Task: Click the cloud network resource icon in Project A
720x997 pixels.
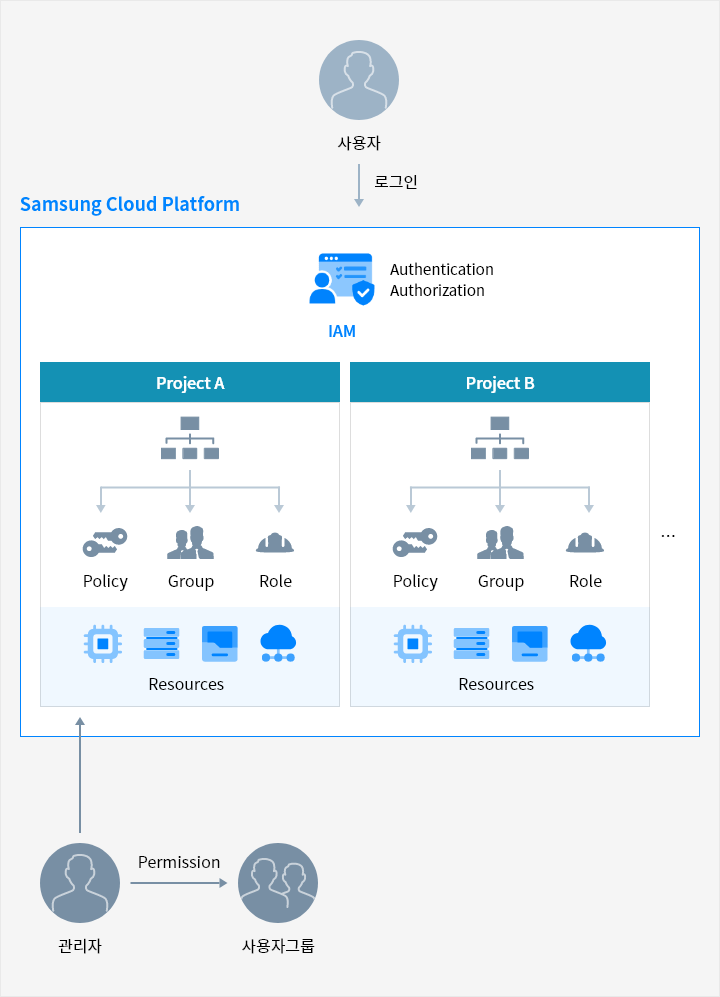Action: tap(278, 643)
